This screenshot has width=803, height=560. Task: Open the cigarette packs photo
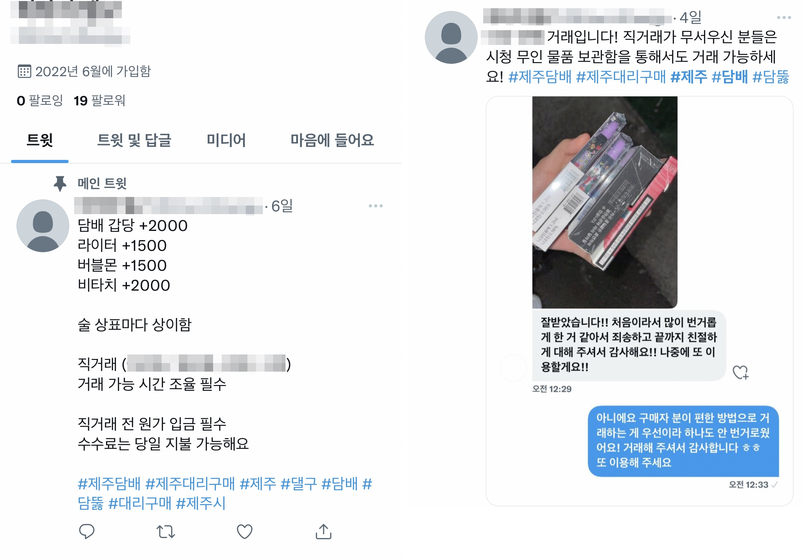(x=605, y=202)
